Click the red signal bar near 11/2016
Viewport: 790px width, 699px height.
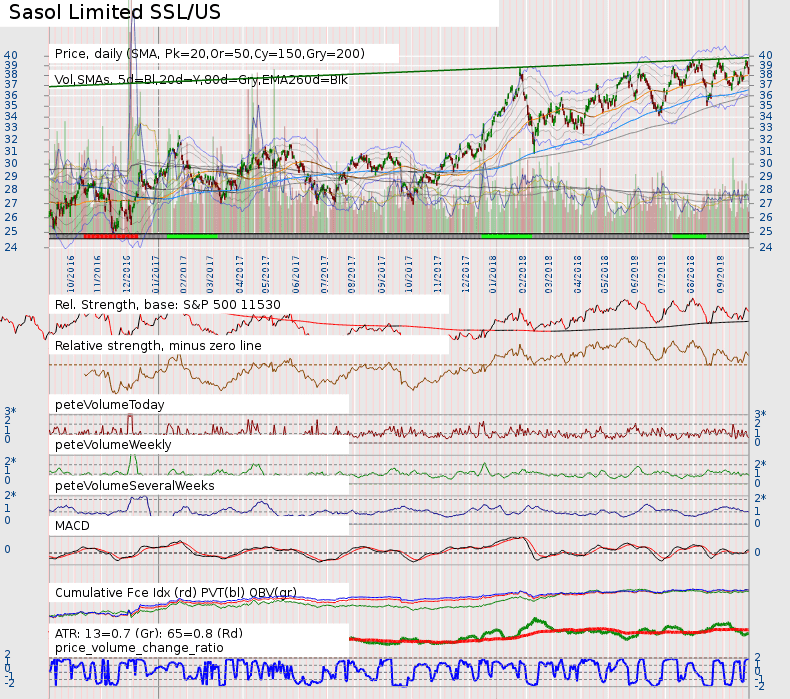[111, 236]
